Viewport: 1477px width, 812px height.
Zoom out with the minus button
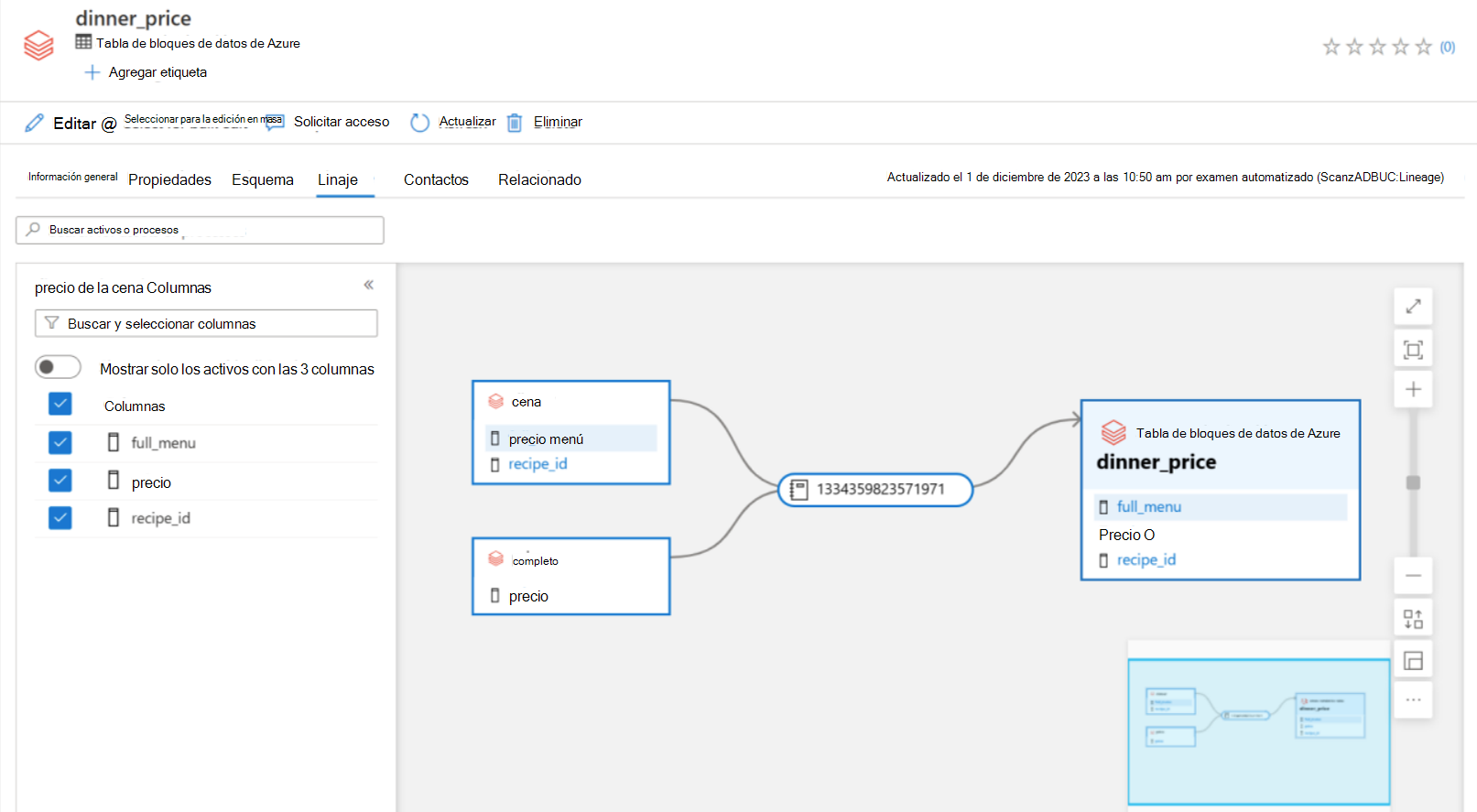[x=1413, y=576]
